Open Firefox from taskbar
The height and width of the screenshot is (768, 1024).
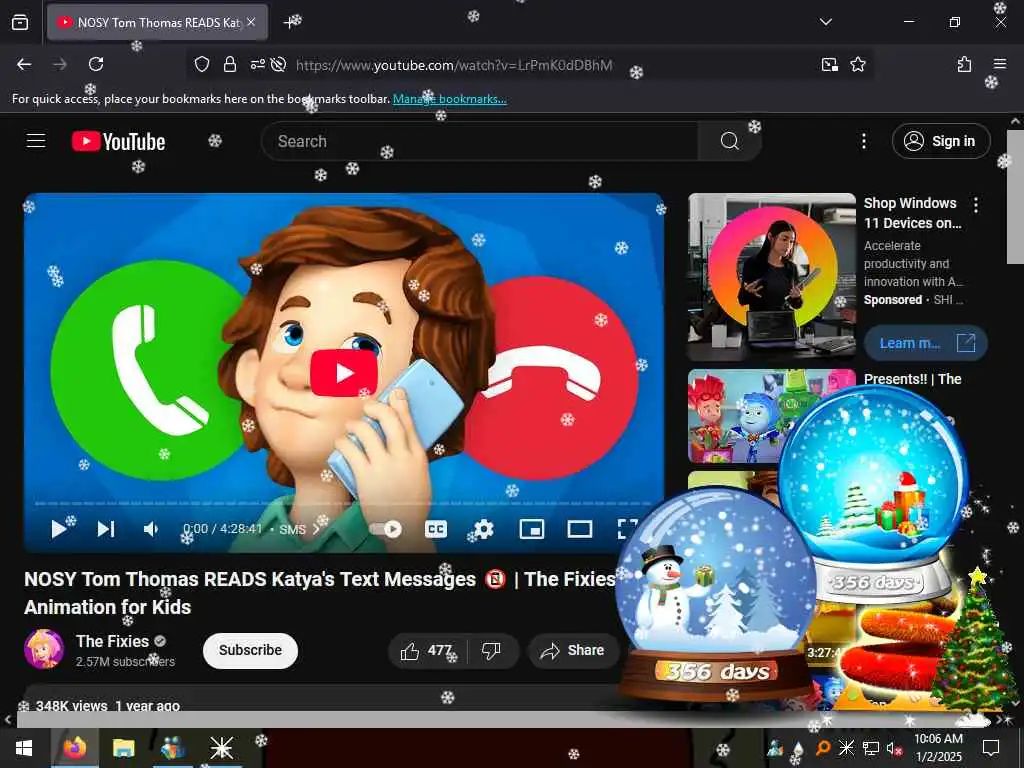click(75, 748)
